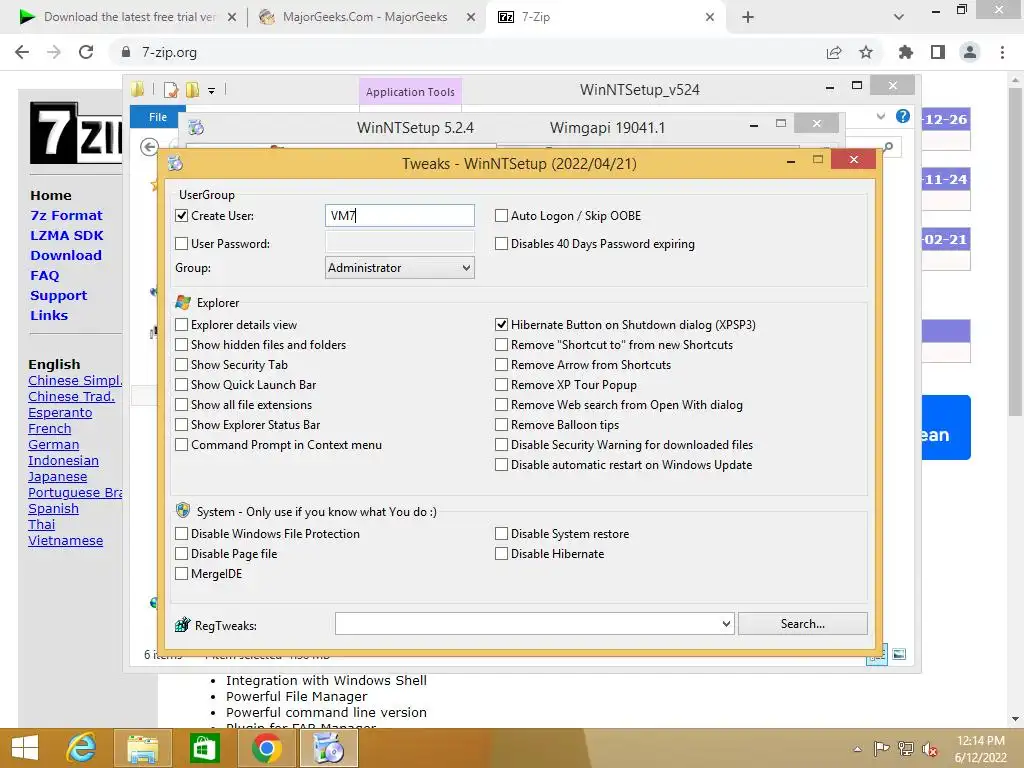The width and height of the screenshot is (1024, 768).
Task: Click the Search... button
Action: [803, 624]
